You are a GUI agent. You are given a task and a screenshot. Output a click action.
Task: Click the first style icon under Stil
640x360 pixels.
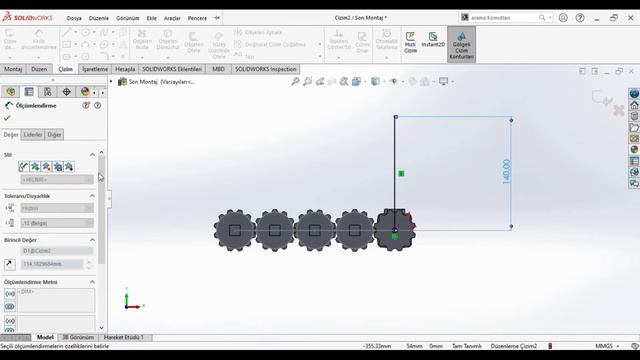coord(24,167)
